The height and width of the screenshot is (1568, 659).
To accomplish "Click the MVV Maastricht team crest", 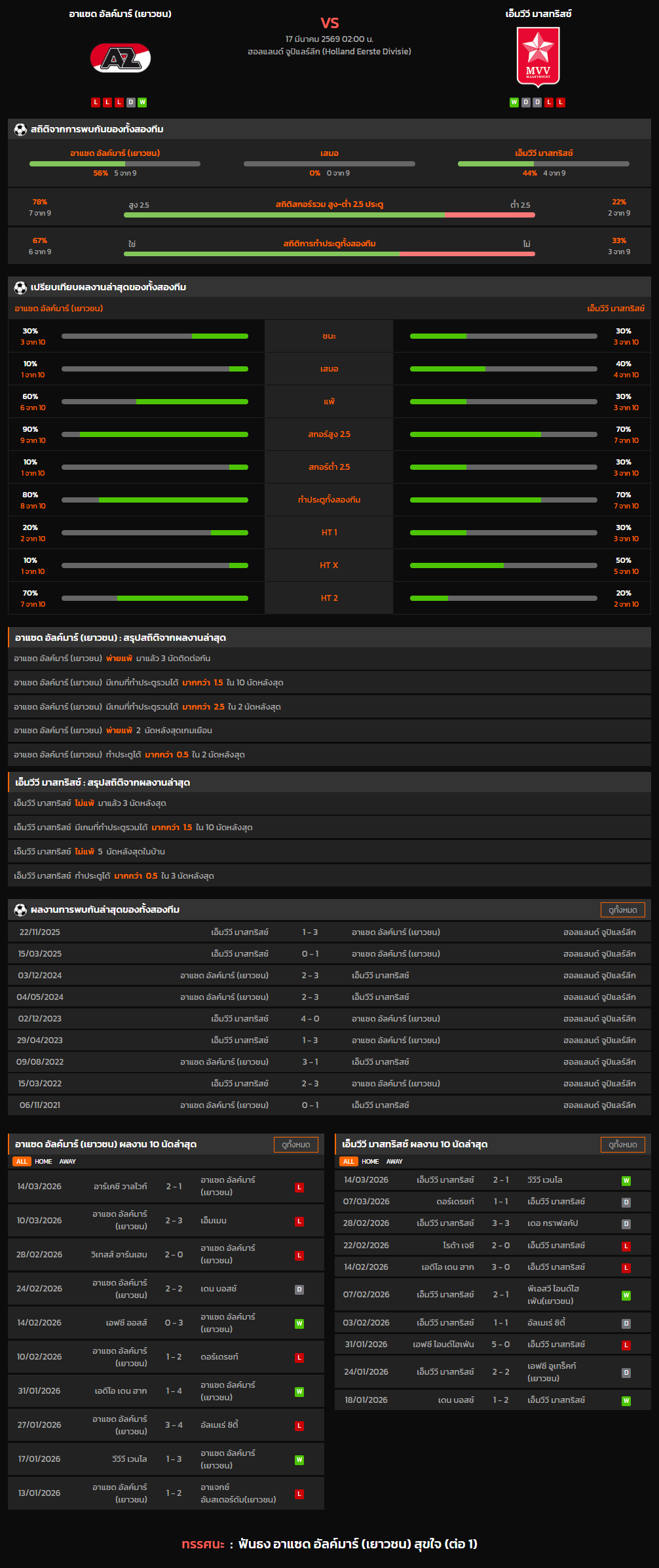I will click(x=538, y=57).
